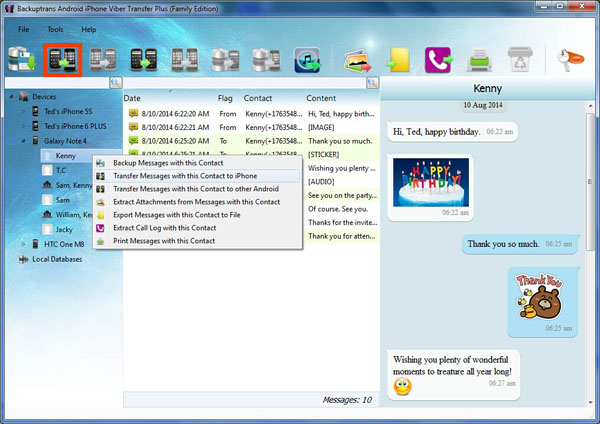Click the highlighted Transfer Android to iPhone icon
Image resolution: width=600 pixels, height=424 pixels.
pos(62,60)
